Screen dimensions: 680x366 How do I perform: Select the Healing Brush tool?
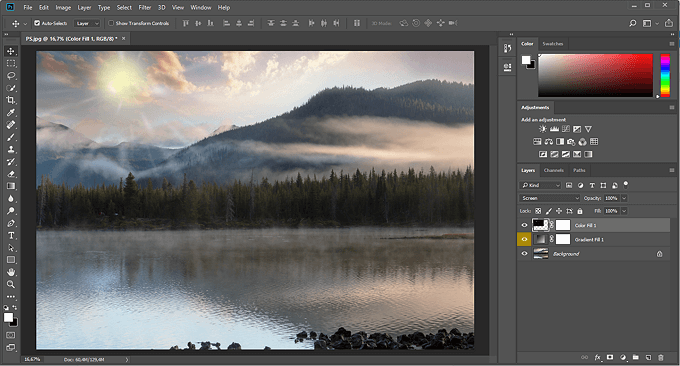point(11,125)
